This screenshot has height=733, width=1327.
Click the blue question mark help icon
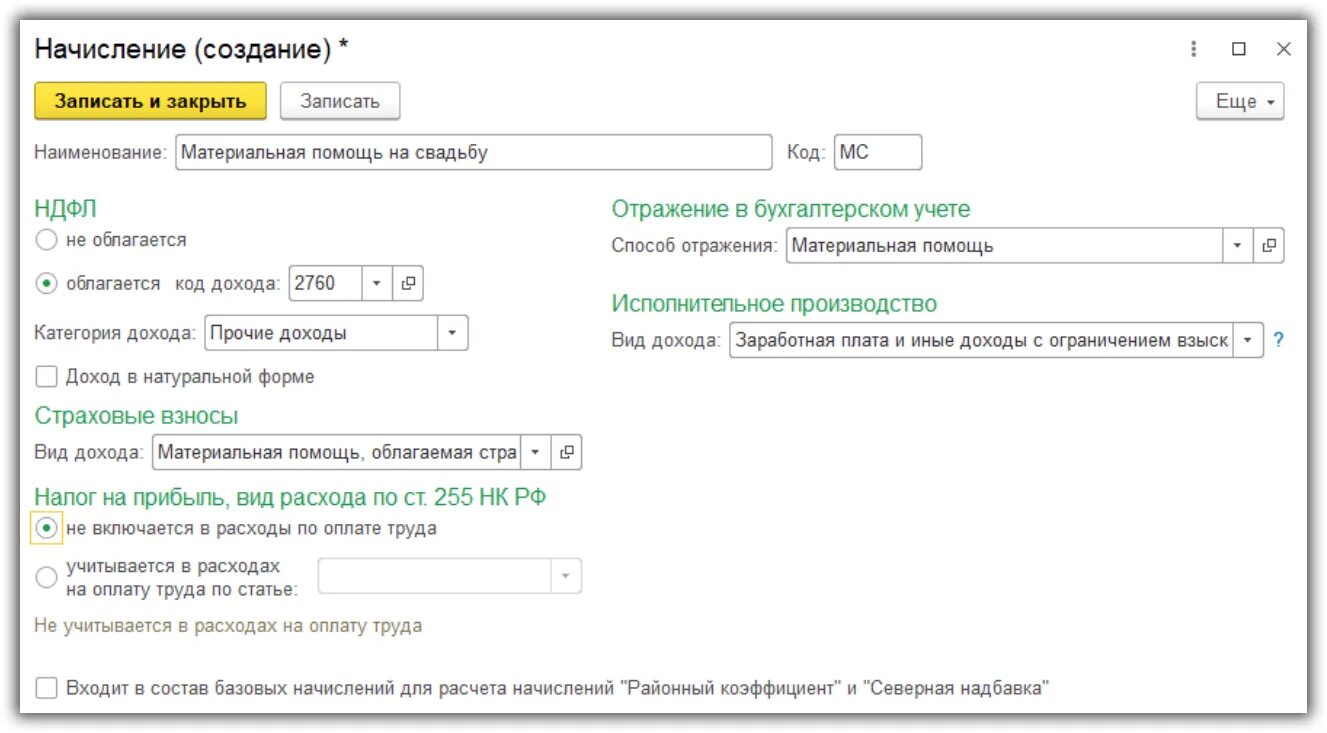click(1278, 340)
